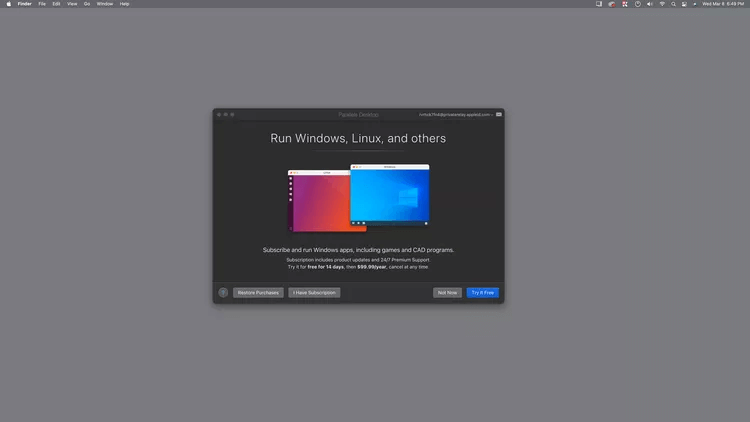Click the red Parallels icon in menu bar
This screenshot has width=750, height=422.
(625, 4)
